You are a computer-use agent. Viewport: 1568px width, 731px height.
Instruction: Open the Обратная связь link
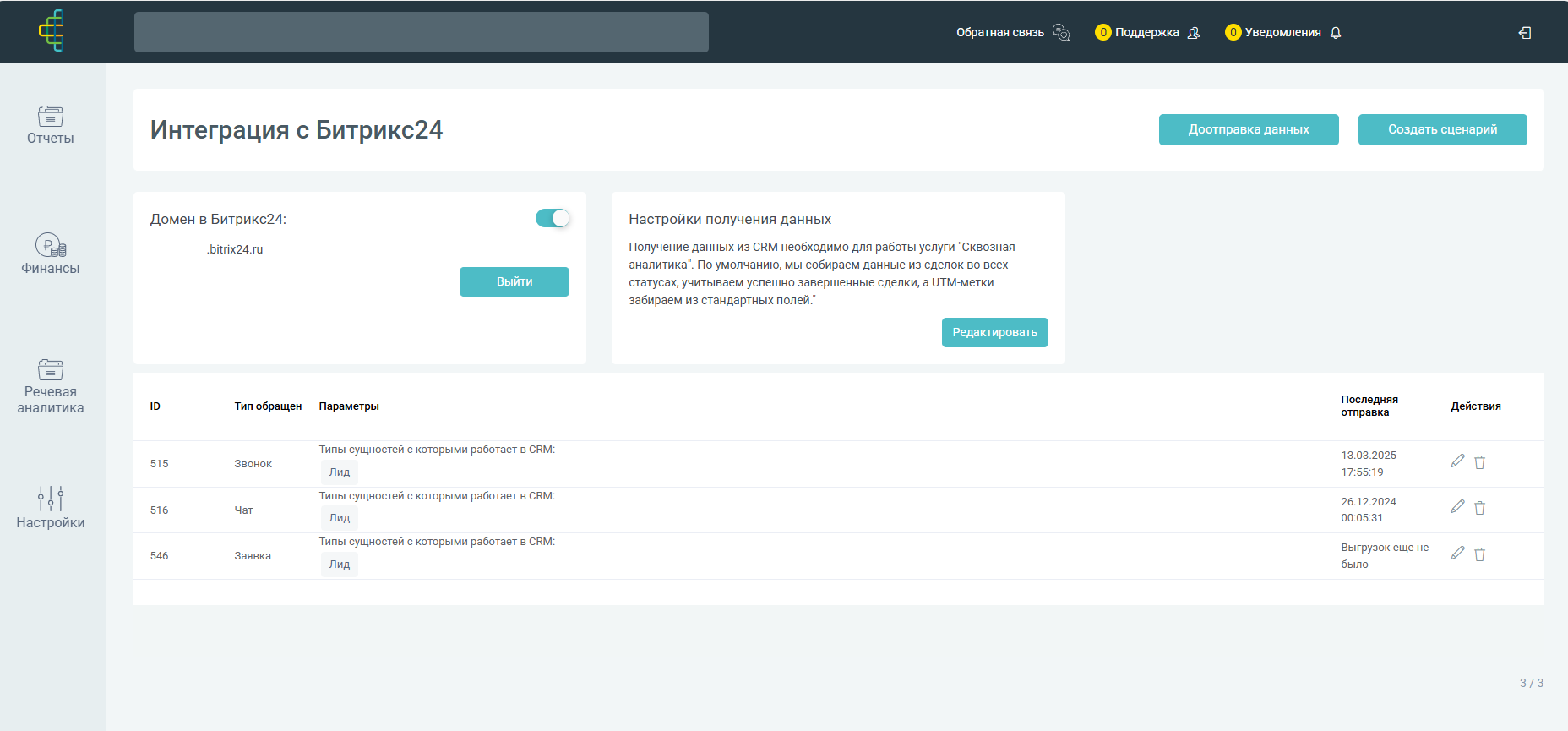1000,33
